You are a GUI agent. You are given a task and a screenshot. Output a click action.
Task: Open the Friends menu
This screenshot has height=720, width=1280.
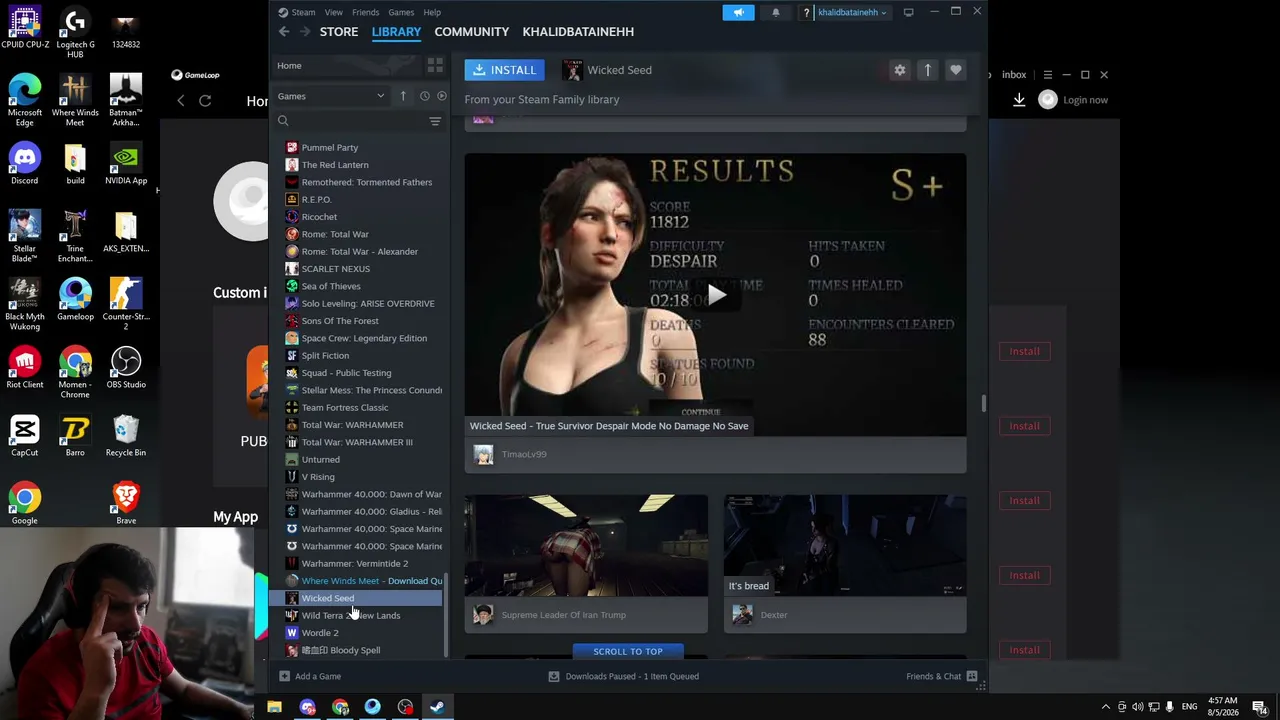click(x=365, y=12)
